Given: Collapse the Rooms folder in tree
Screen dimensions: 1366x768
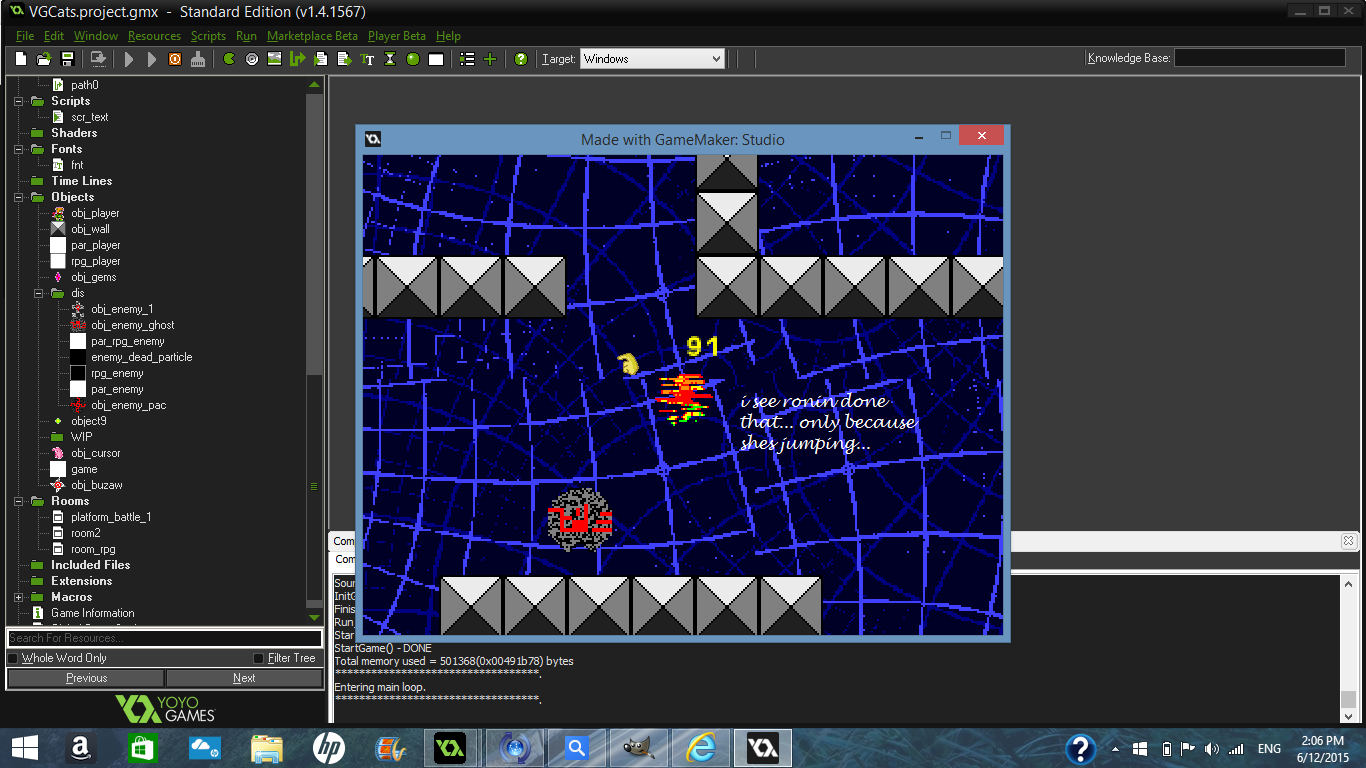Looking at the screenshot, I should [x=18, y=501].
